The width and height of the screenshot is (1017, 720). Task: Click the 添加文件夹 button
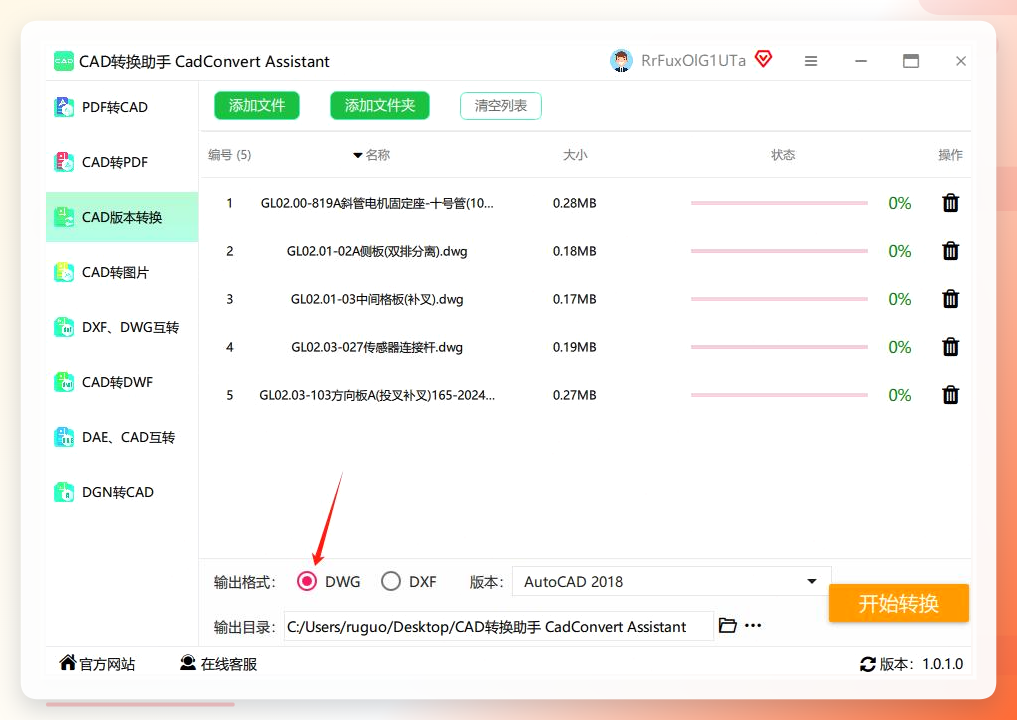point(379,106)
